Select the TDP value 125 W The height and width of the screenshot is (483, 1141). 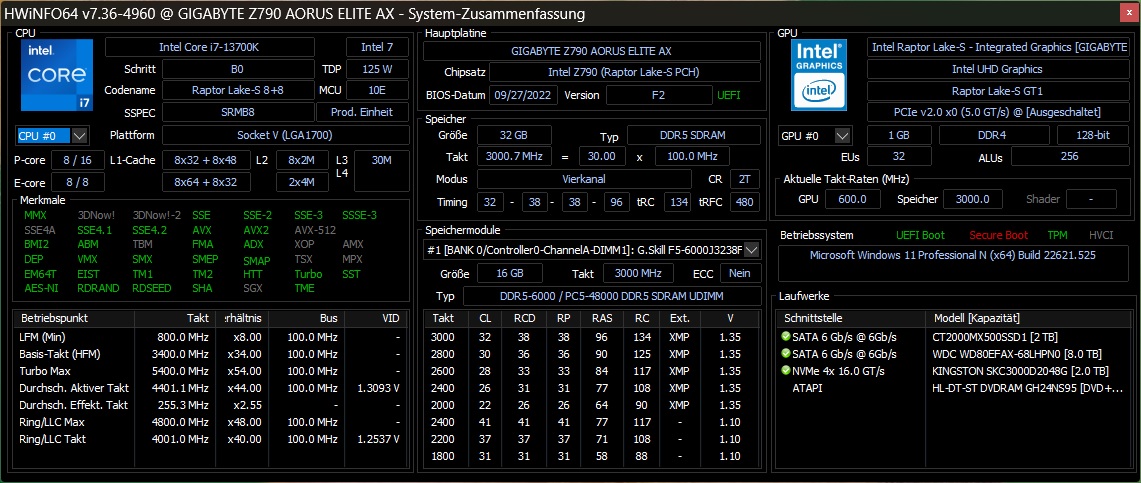tap(377, 70)
